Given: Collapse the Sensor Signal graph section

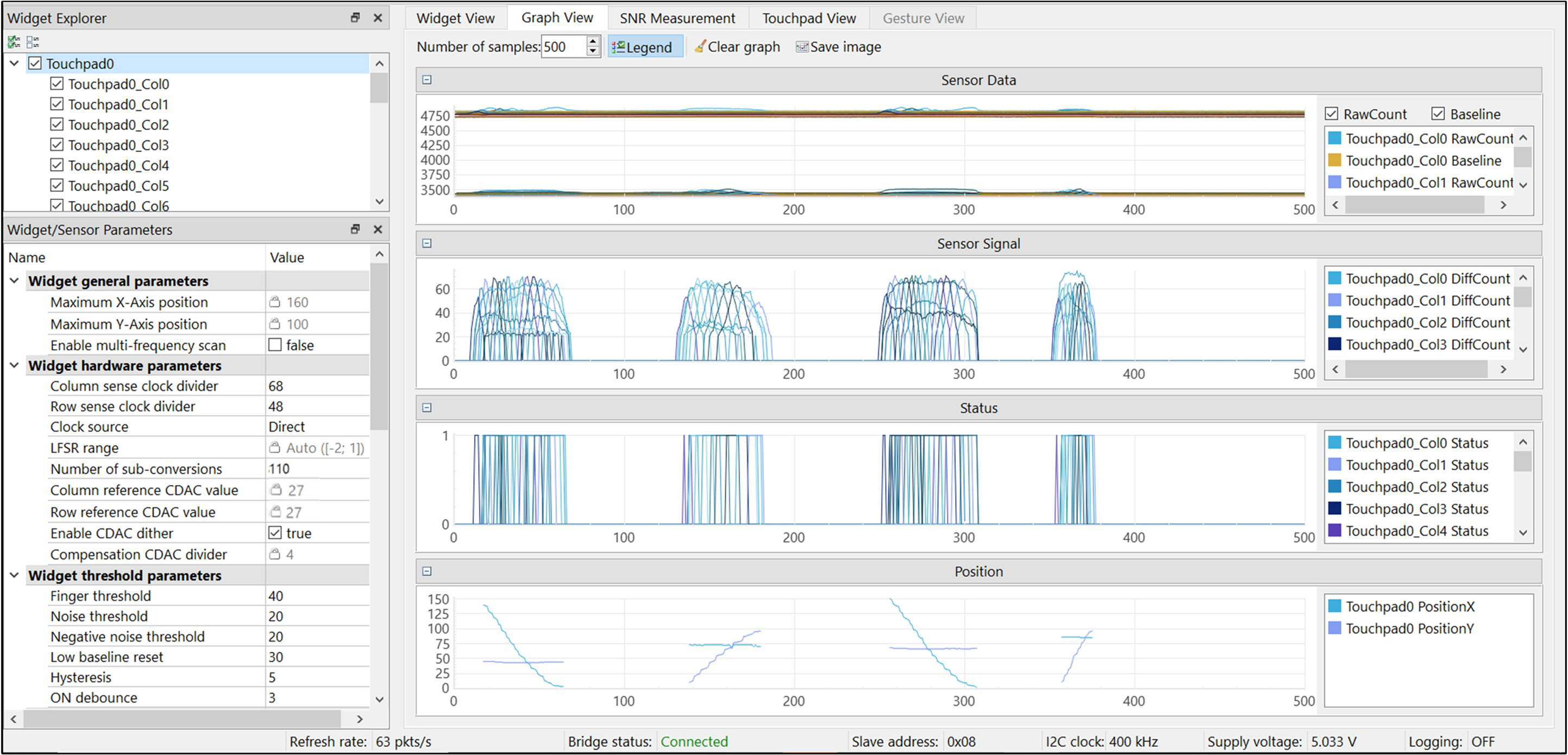Looking at the screenshot, I should click(427, 243).
